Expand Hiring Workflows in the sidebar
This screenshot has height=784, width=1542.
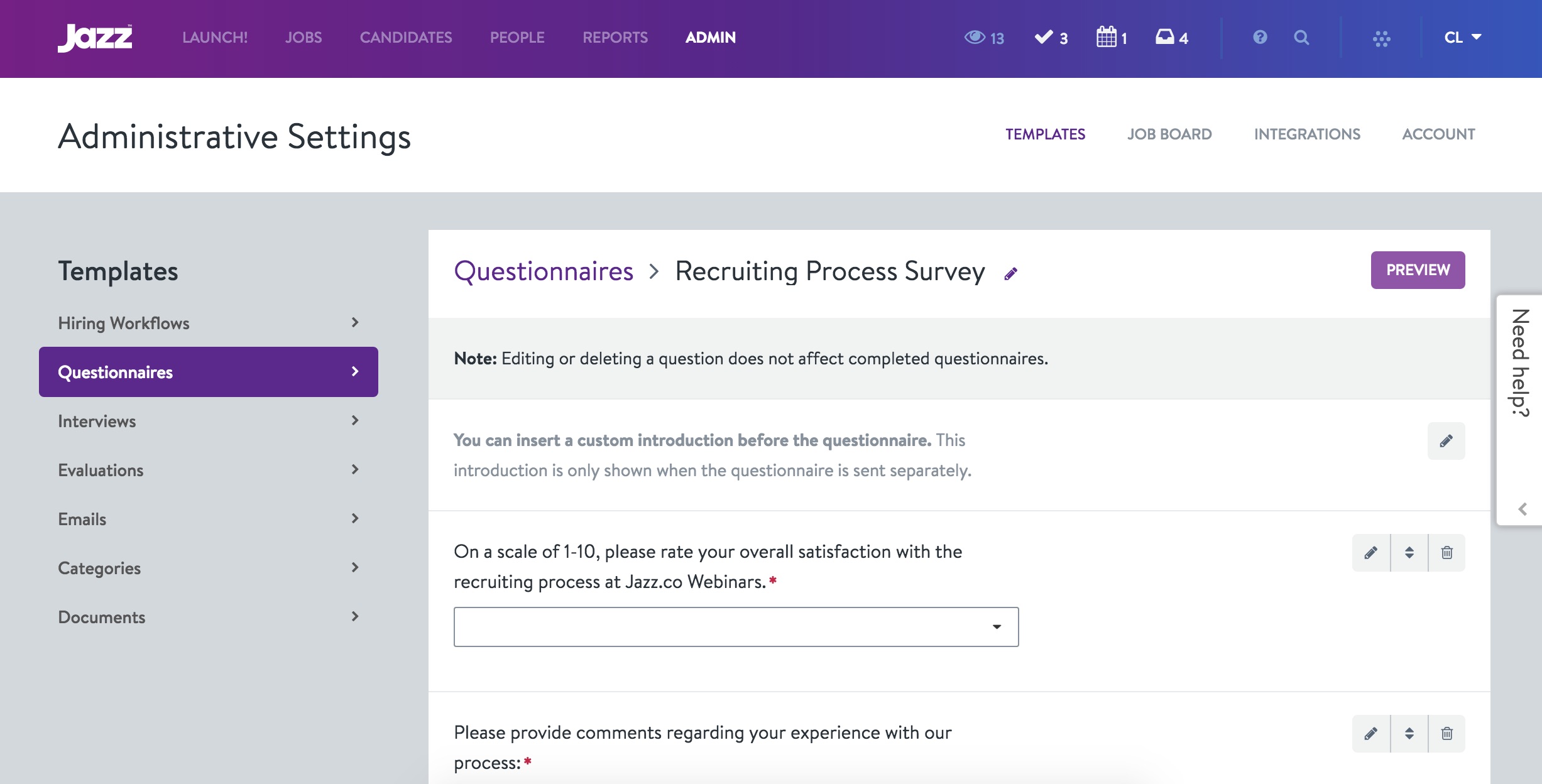click(209, 323)
